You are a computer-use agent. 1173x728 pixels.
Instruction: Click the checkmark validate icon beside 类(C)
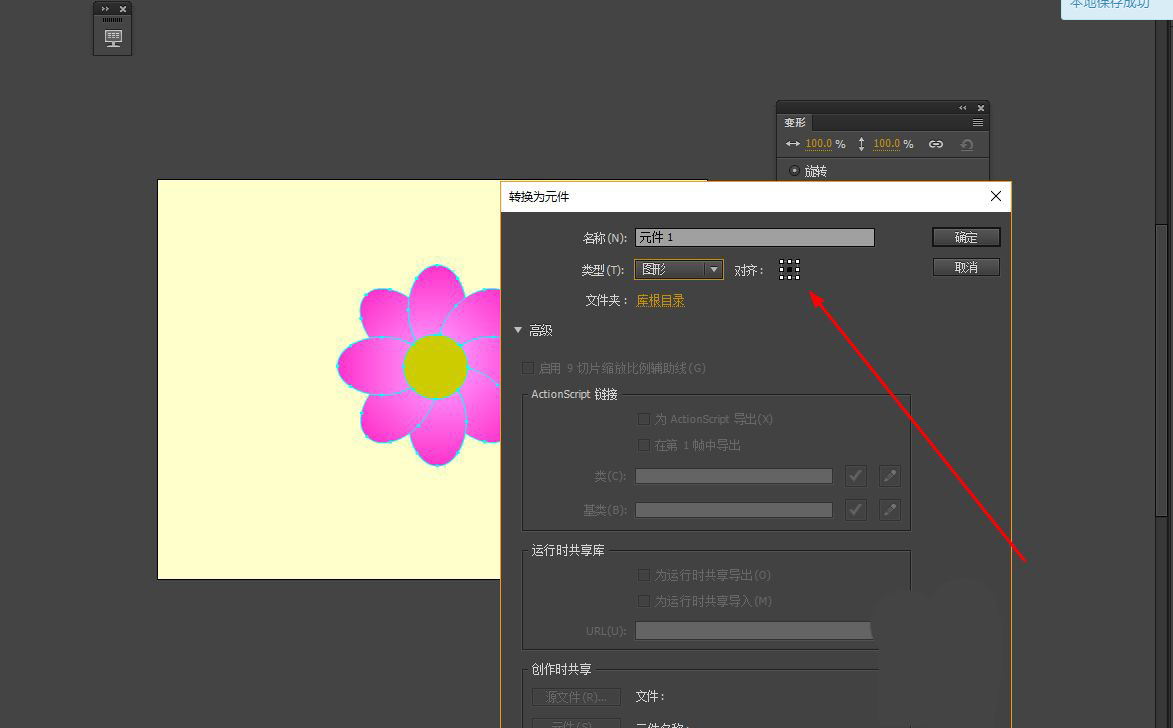pyautogui.click(x=855, y=476)
